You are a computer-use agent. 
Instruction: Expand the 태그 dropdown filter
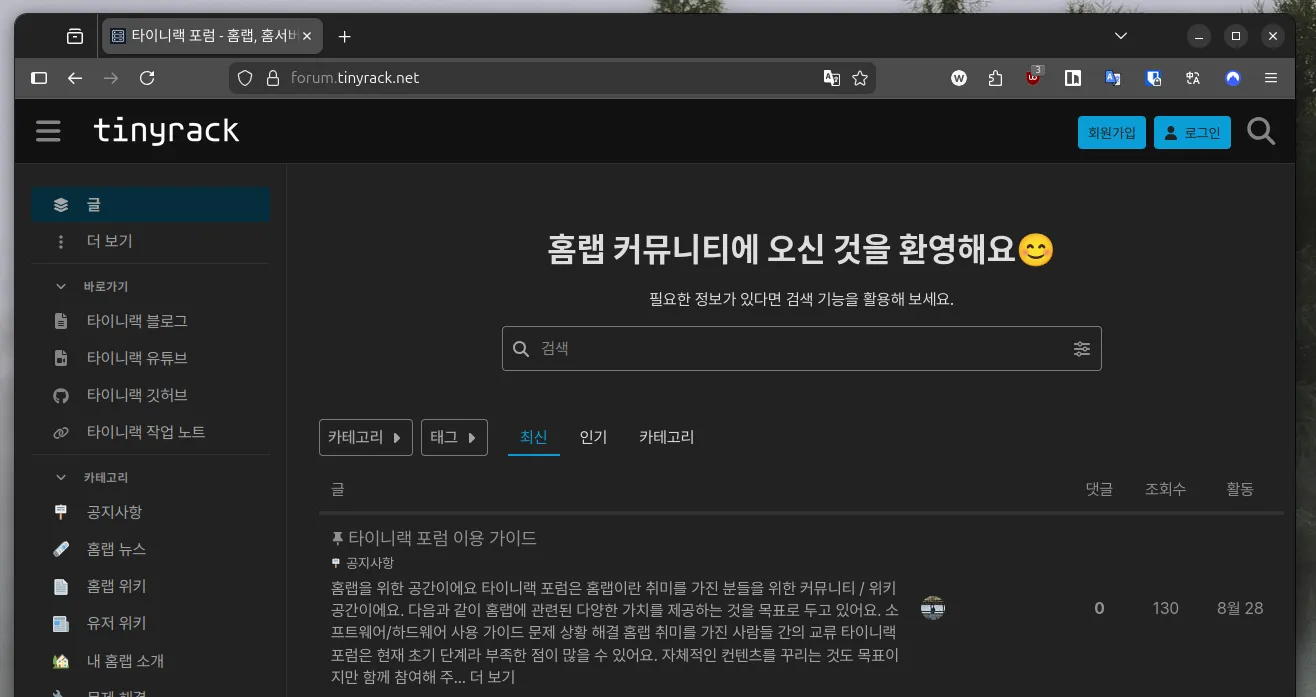454,437
